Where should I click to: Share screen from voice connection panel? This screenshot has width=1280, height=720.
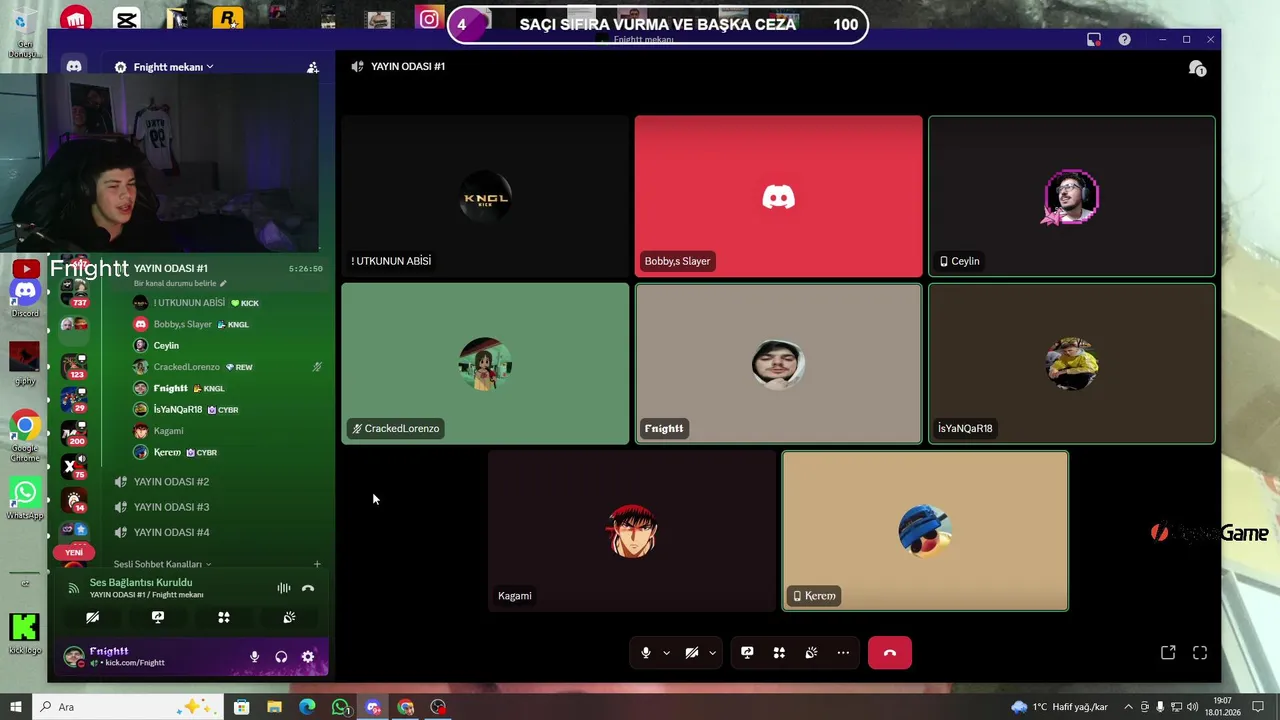158,618
